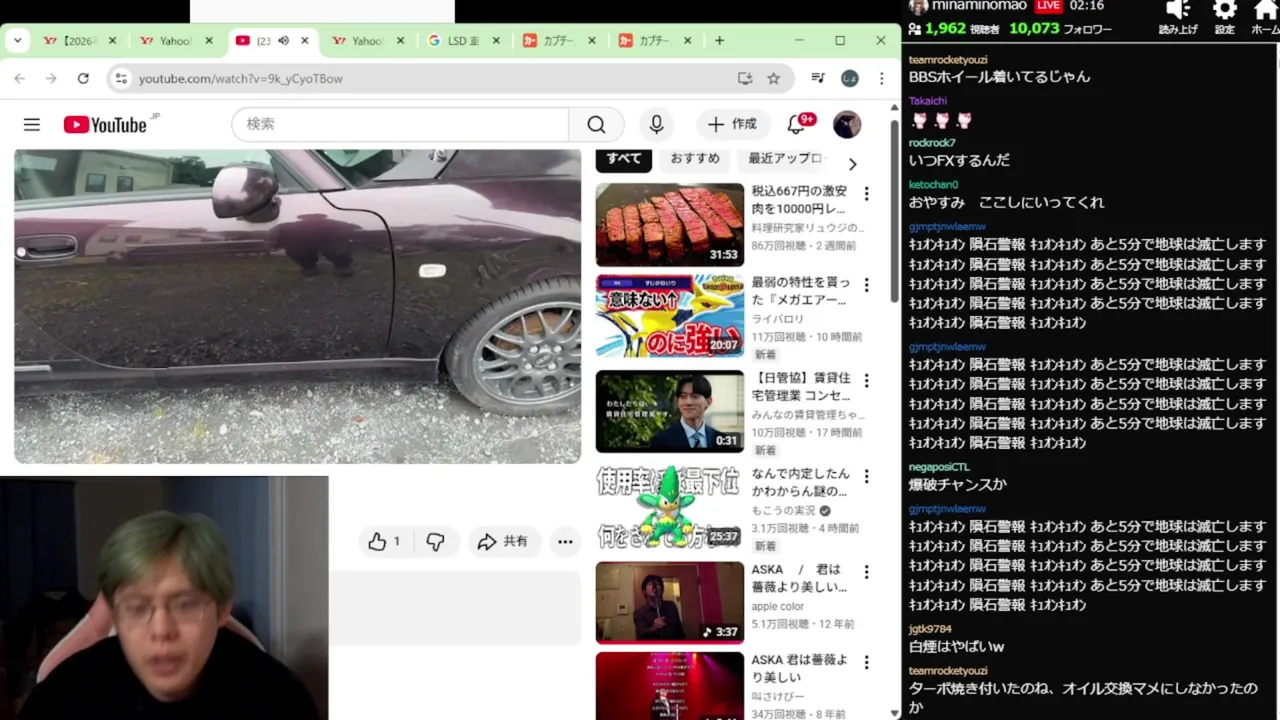This screenshot has height=720, width=1280.
Task: Open options for 日管協 video
Action: 867,381
